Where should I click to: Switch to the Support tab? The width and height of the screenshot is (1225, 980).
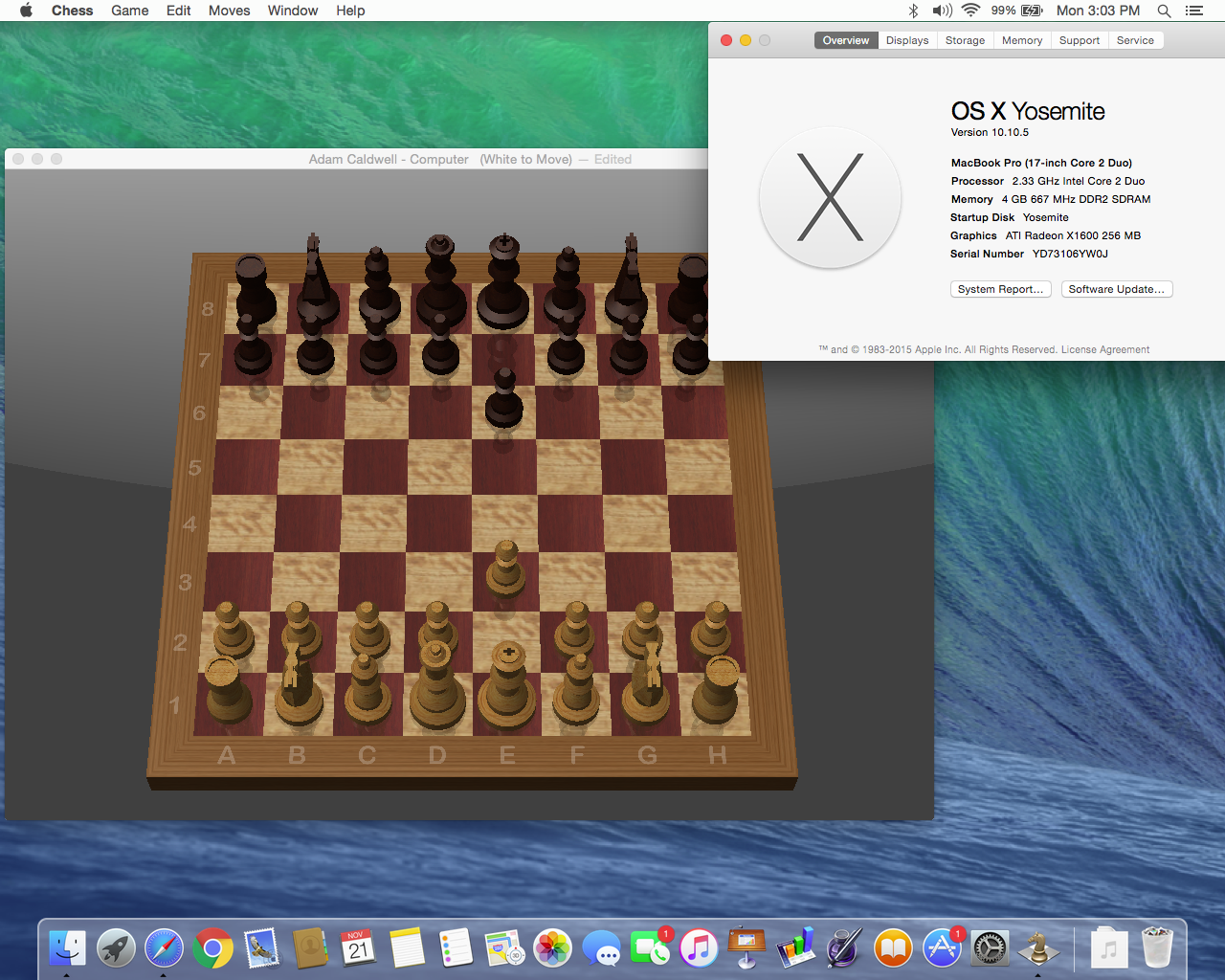pos(1080,40)
